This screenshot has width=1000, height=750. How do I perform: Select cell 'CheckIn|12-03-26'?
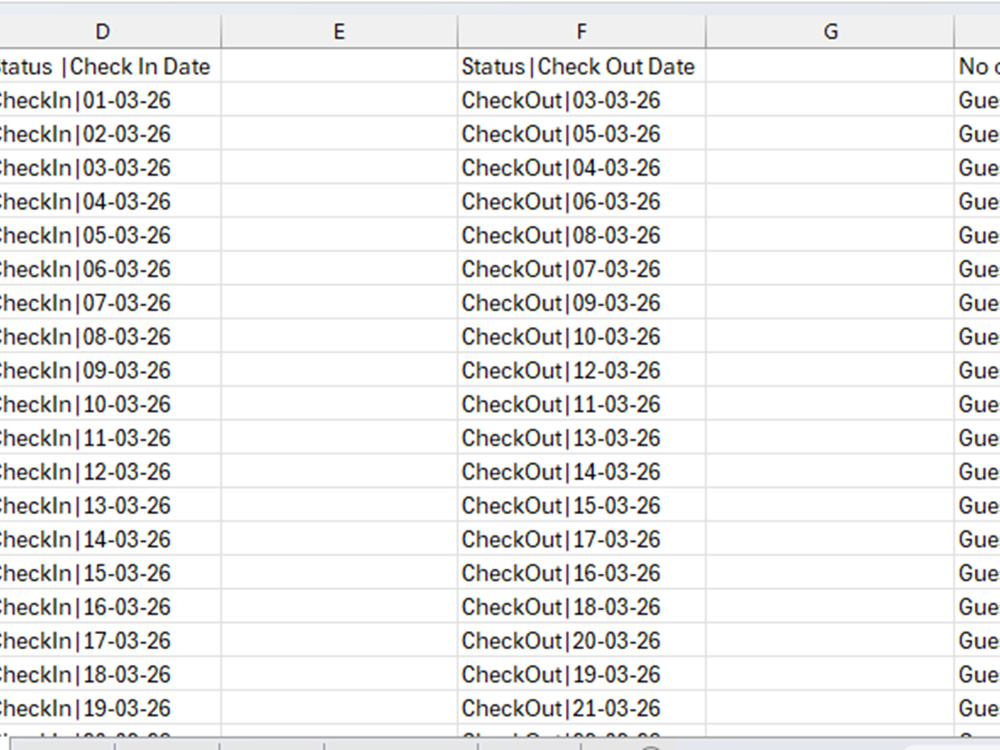tap(110, 472)
